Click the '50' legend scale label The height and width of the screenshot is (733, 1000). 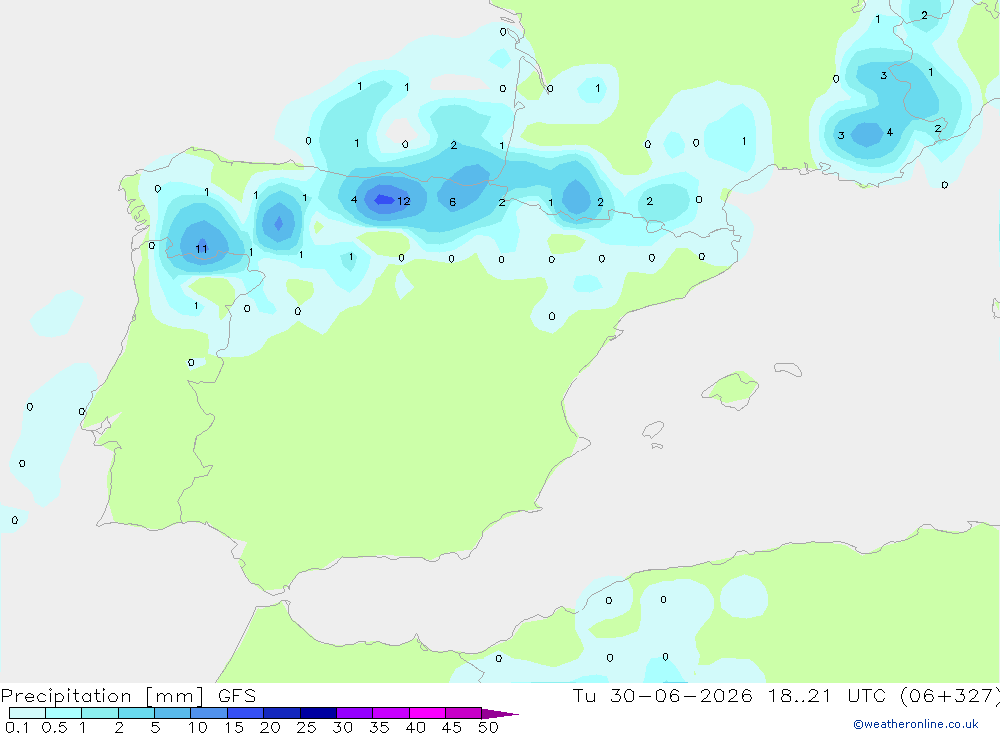(x=488, y=727)
